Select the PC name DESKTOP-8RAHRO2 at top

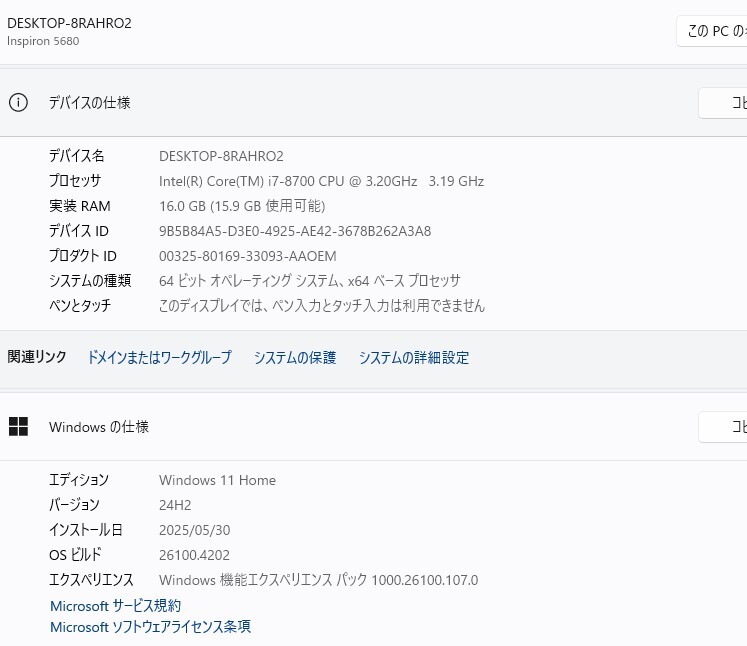[x=70, y=23]
